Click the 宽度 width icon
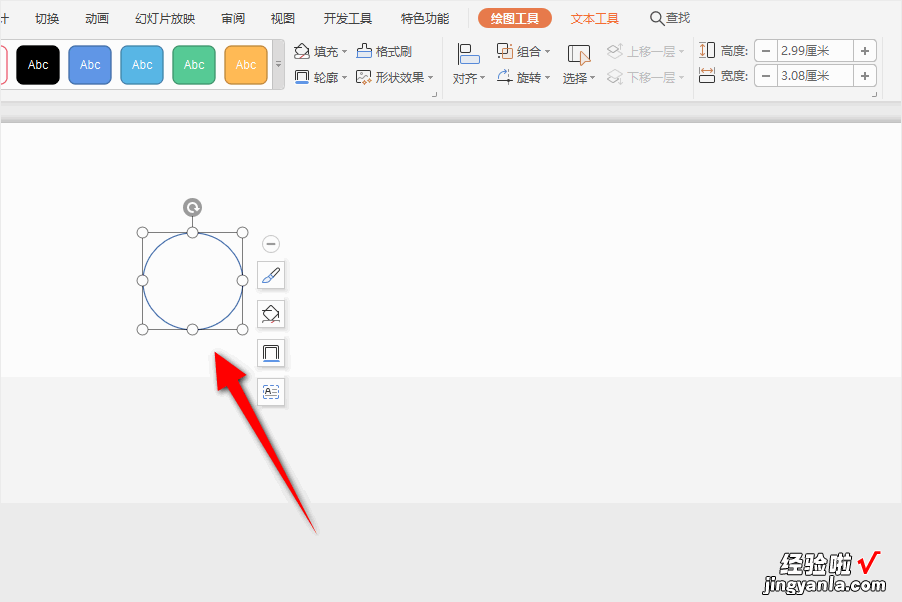Image resolution: width=902 pixels, height=602 pixels. (707, 75)
